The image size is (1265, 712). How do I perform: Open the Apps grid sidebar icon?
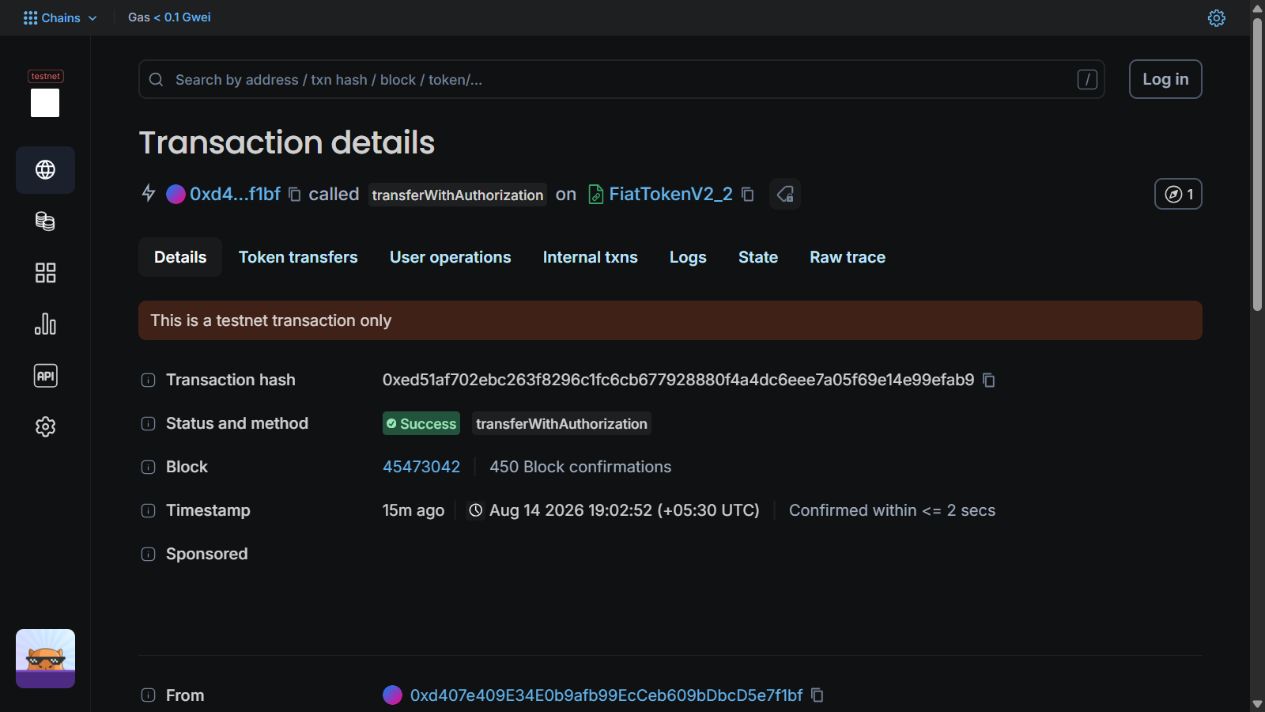pyautogui.click(x=45, y=273)
